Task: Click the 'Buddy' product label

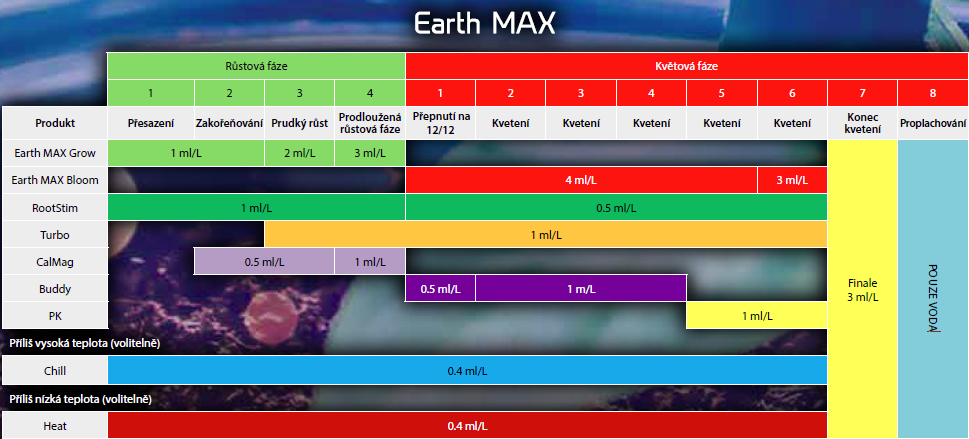Action: point(55,289)
